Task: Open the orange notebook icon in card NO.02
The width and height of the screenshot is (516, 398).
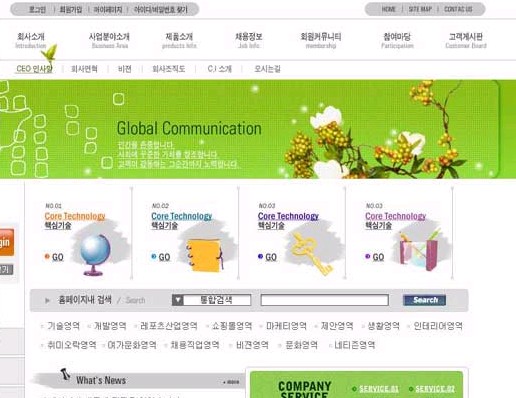Action: 204,255
